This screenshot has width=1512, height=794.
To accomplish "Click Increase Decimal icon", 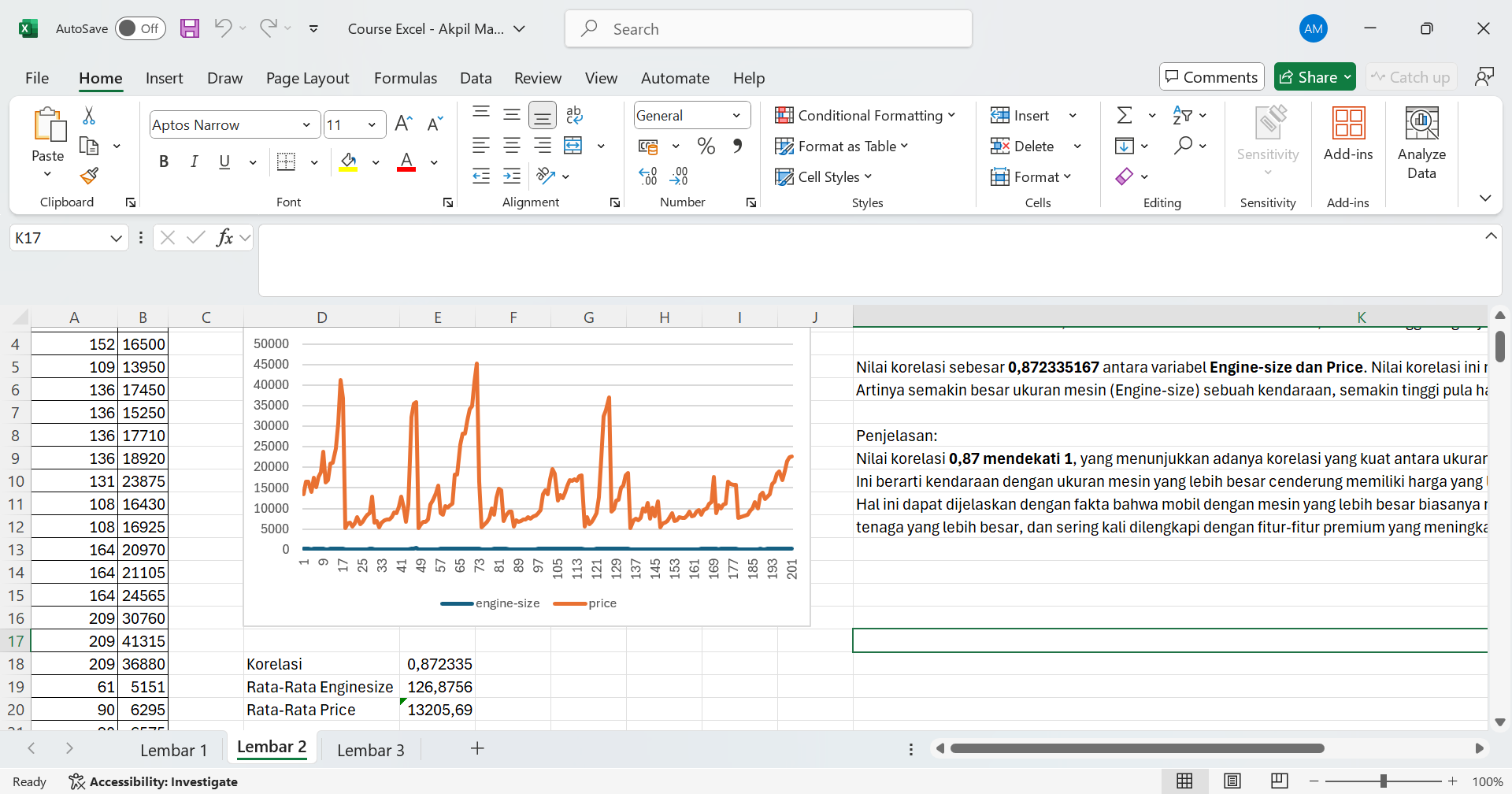I will [x=648, y=176].
